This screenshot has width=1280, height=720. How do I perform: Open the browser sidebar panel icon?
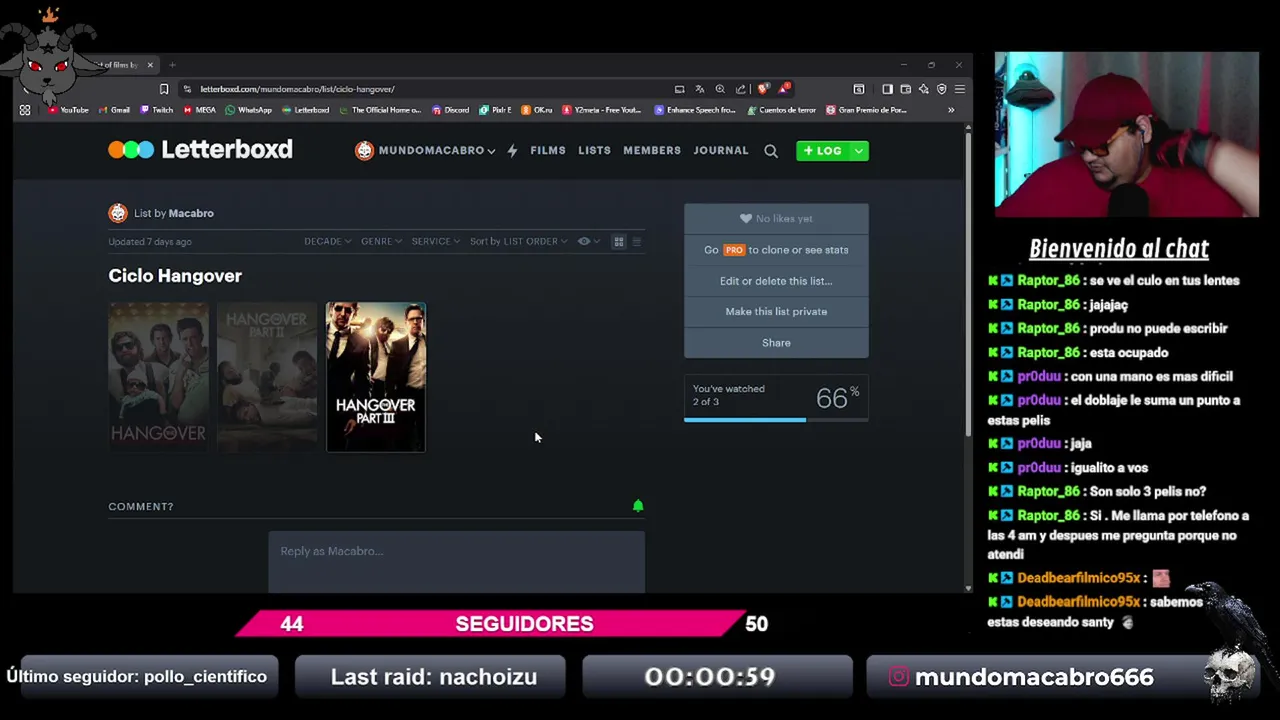click(x=887, y=89)
